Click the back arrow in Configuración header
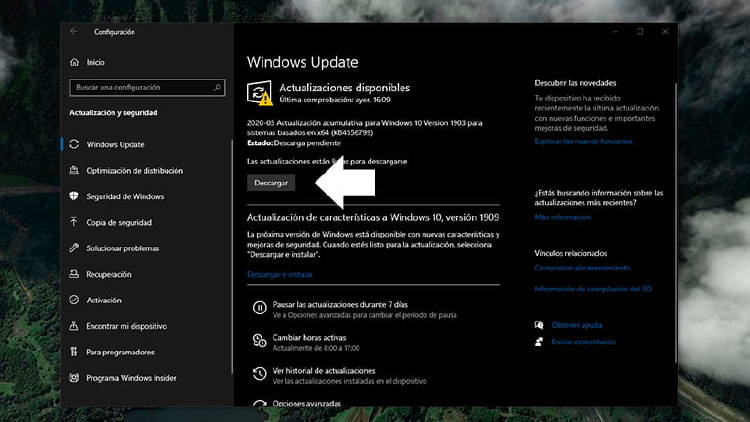The image size is (750, 422). point(74,32)
